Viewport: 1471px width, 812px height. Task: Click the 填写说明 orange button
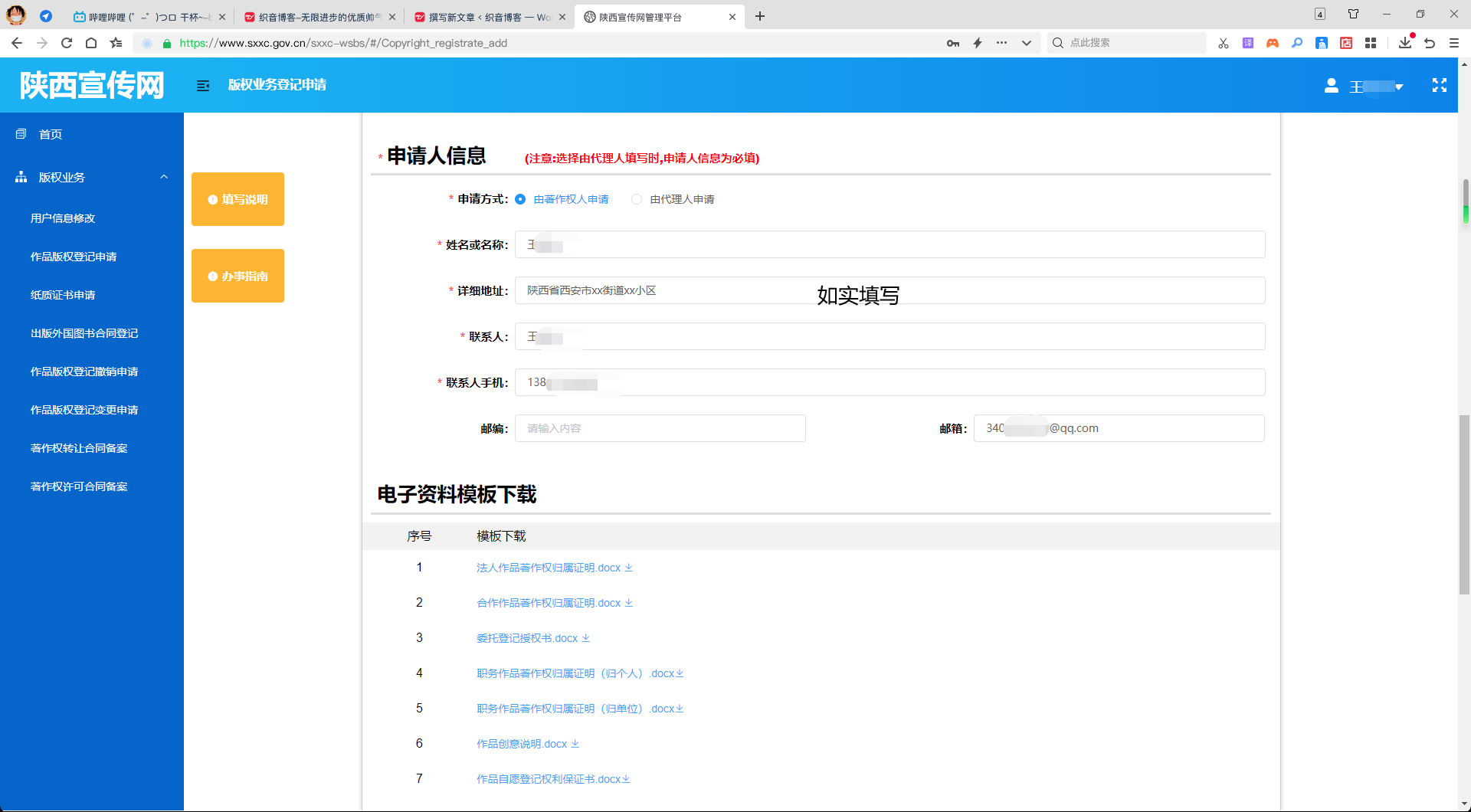tap(238, 199)
